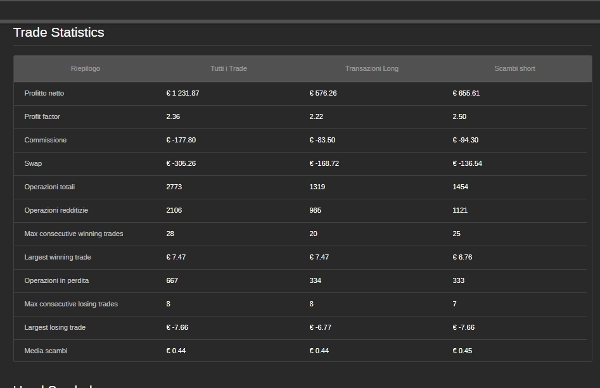
Task: Select the Scambi short column header
Action: 515,68
